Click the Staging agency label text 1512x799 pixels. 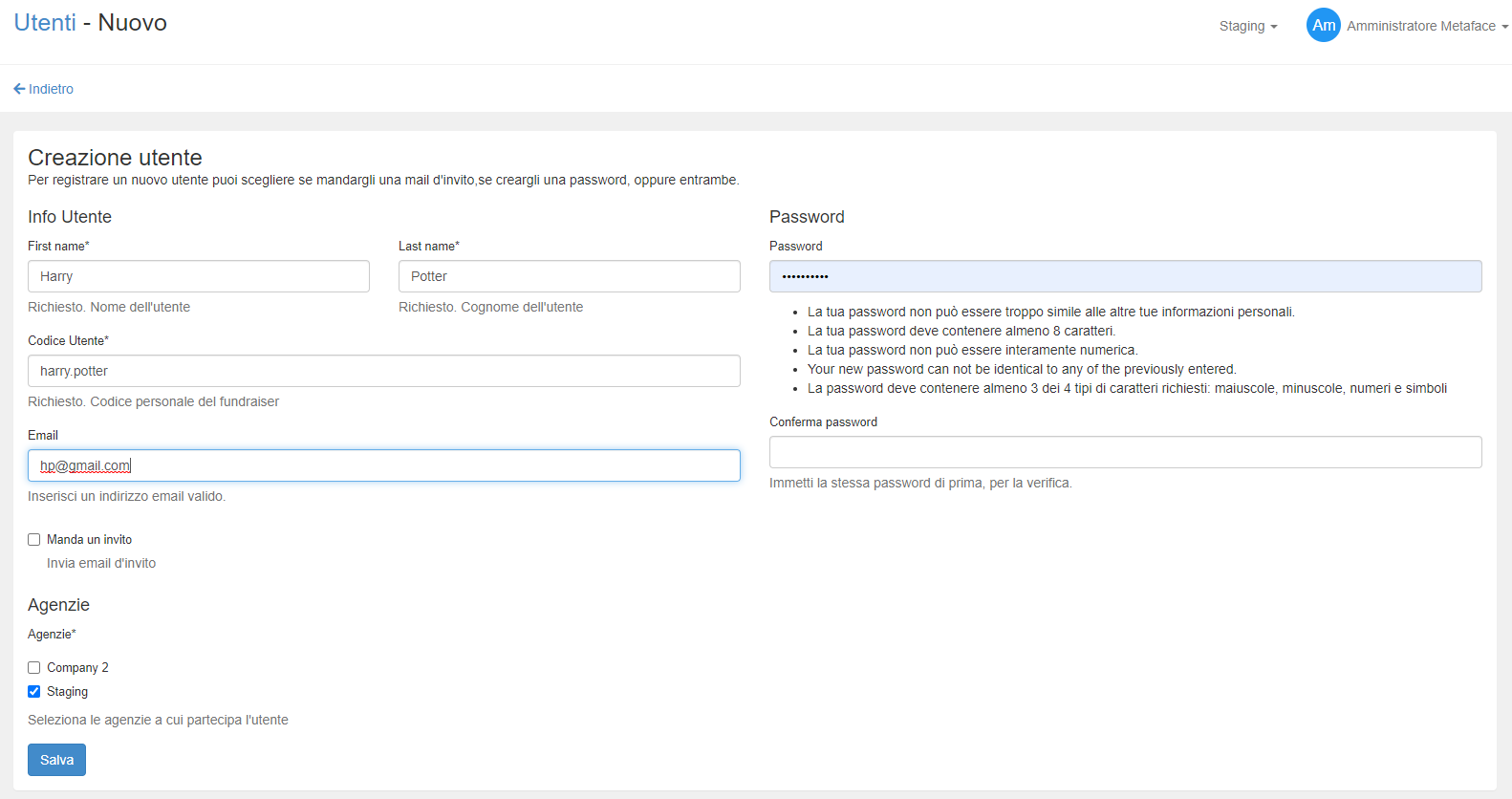click(x=67, y=692)
